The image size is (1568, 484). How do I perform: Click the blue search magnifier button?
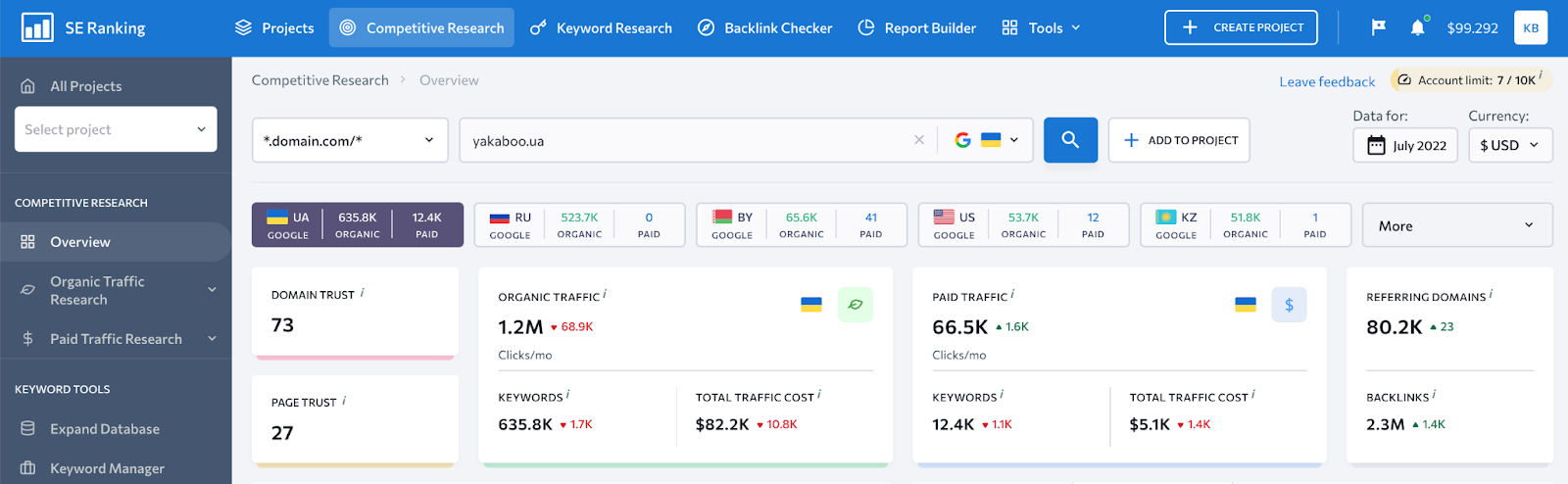click(x=1070, y=140)
